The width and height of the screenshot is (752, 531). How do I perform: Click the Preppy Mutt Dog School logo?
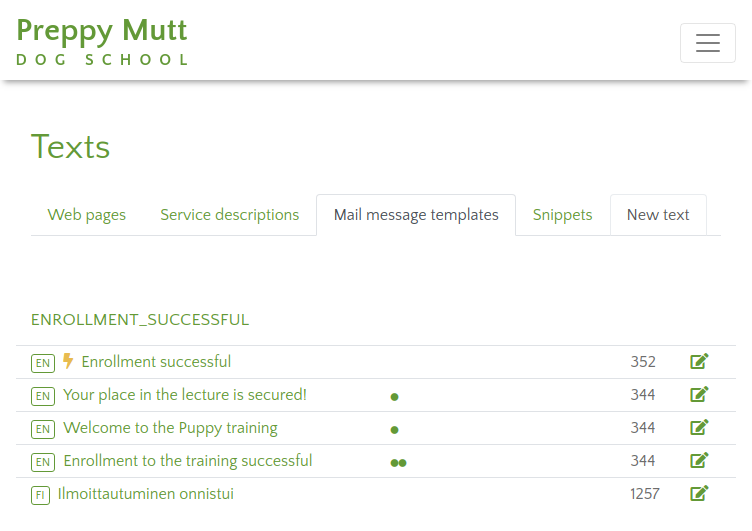[102, 42]
